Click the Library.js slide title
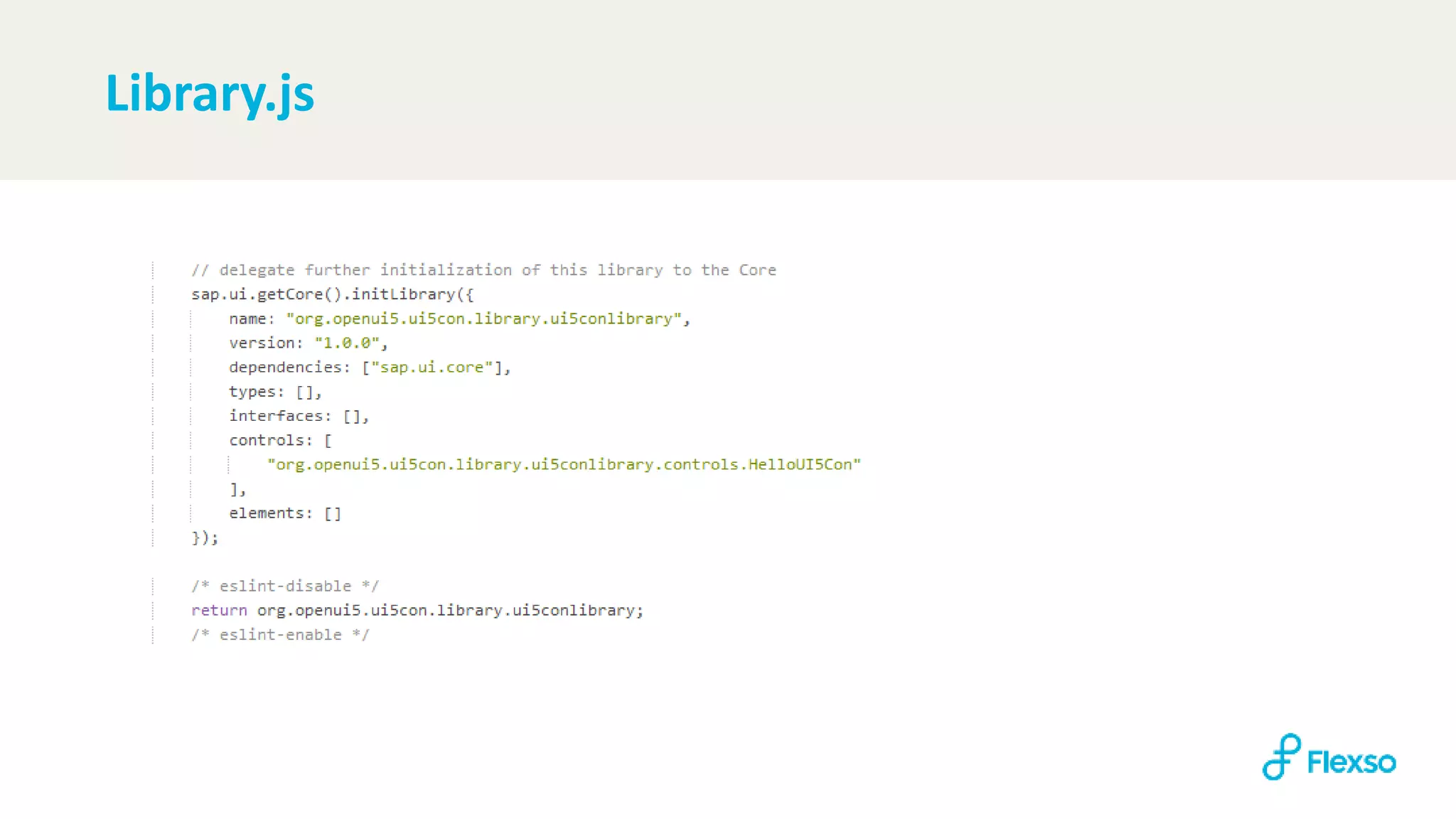The width and height of the screenshot is (1456, 819). pos(210,94)
